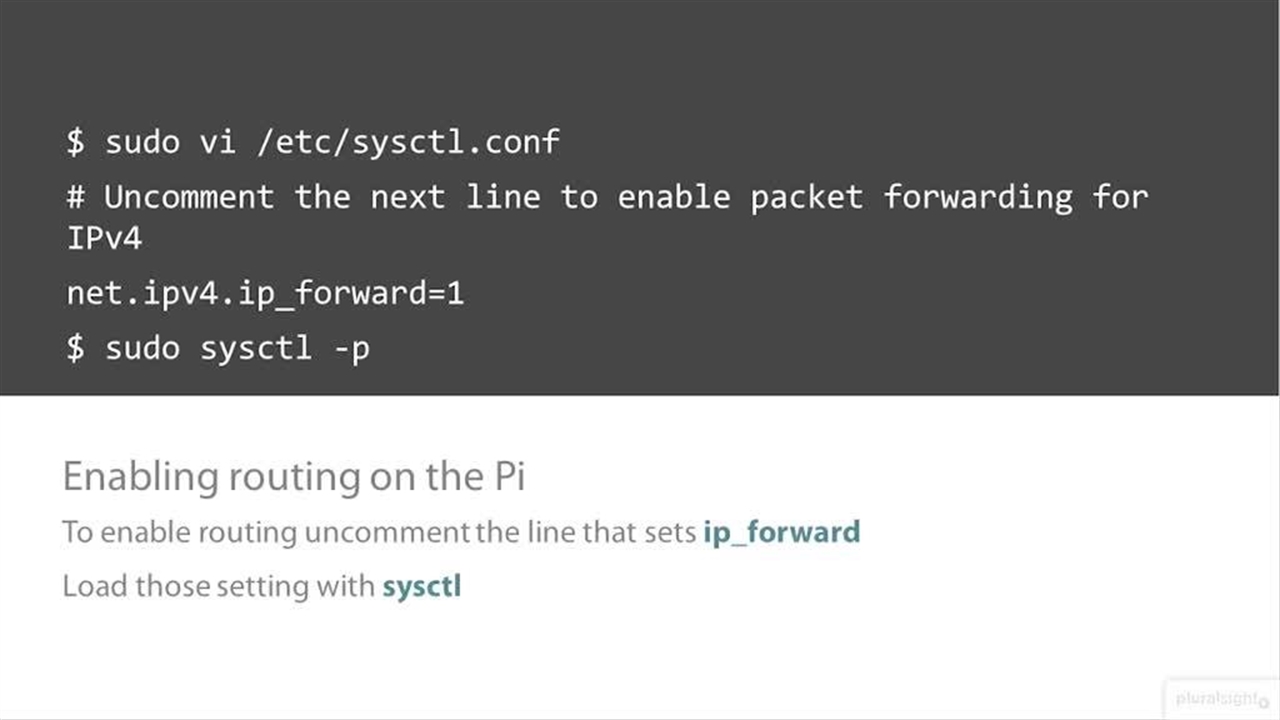Image resolution: width=1280 pixels, height=720 pixels.
Task: Click the word 'Pi' in the slide heading
Action: point(510,476)
